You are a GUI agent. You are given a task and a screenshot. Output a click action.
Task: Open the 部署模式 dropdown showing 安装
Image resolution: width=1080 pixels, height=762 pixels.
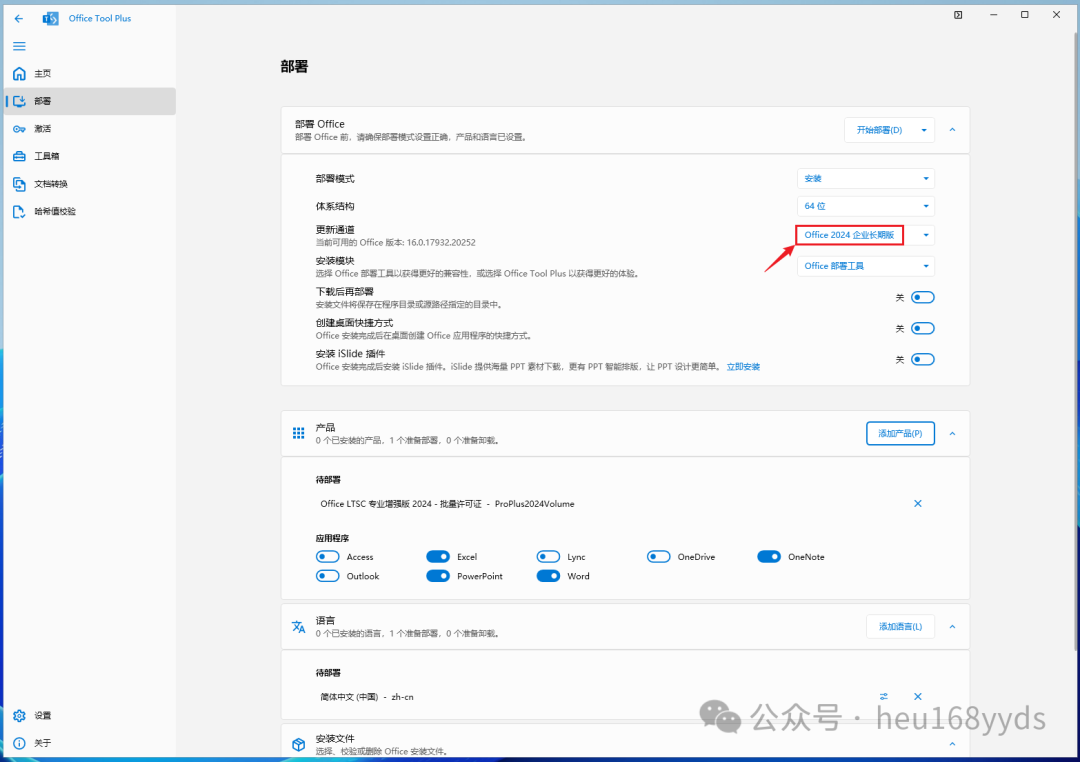(866, 178)
